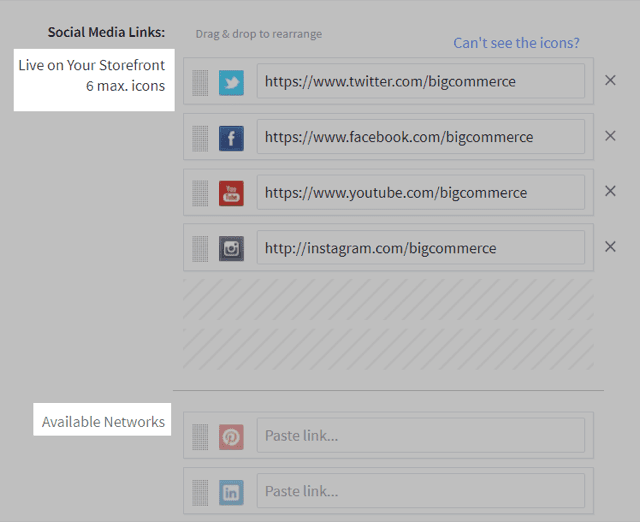The width and height of the screenshot is (640, 522).
Task: Grab the YouTube row drag handle
Action: (x=200, y=193)
